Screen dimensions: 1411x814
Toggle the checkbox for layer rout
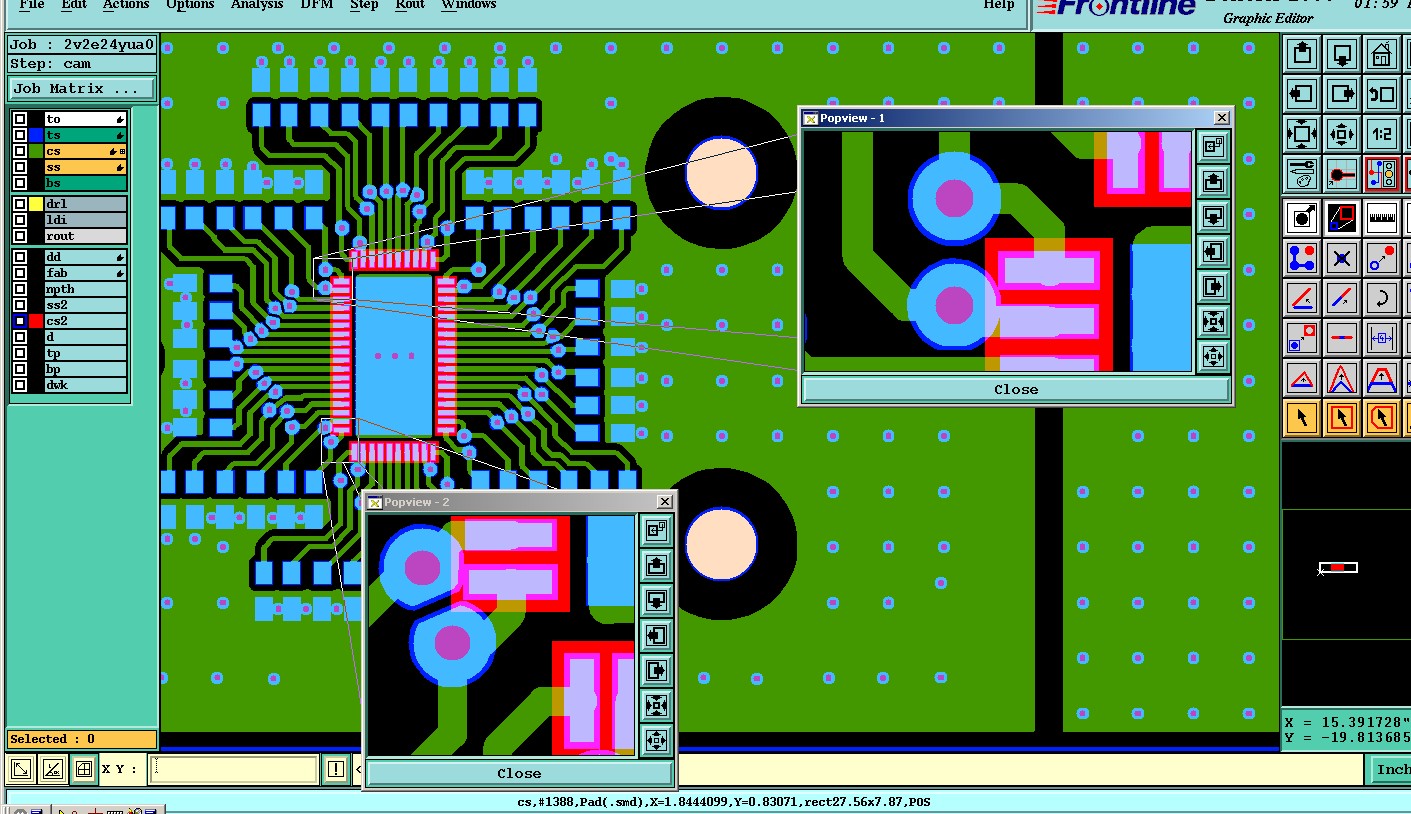click(20, 236)
